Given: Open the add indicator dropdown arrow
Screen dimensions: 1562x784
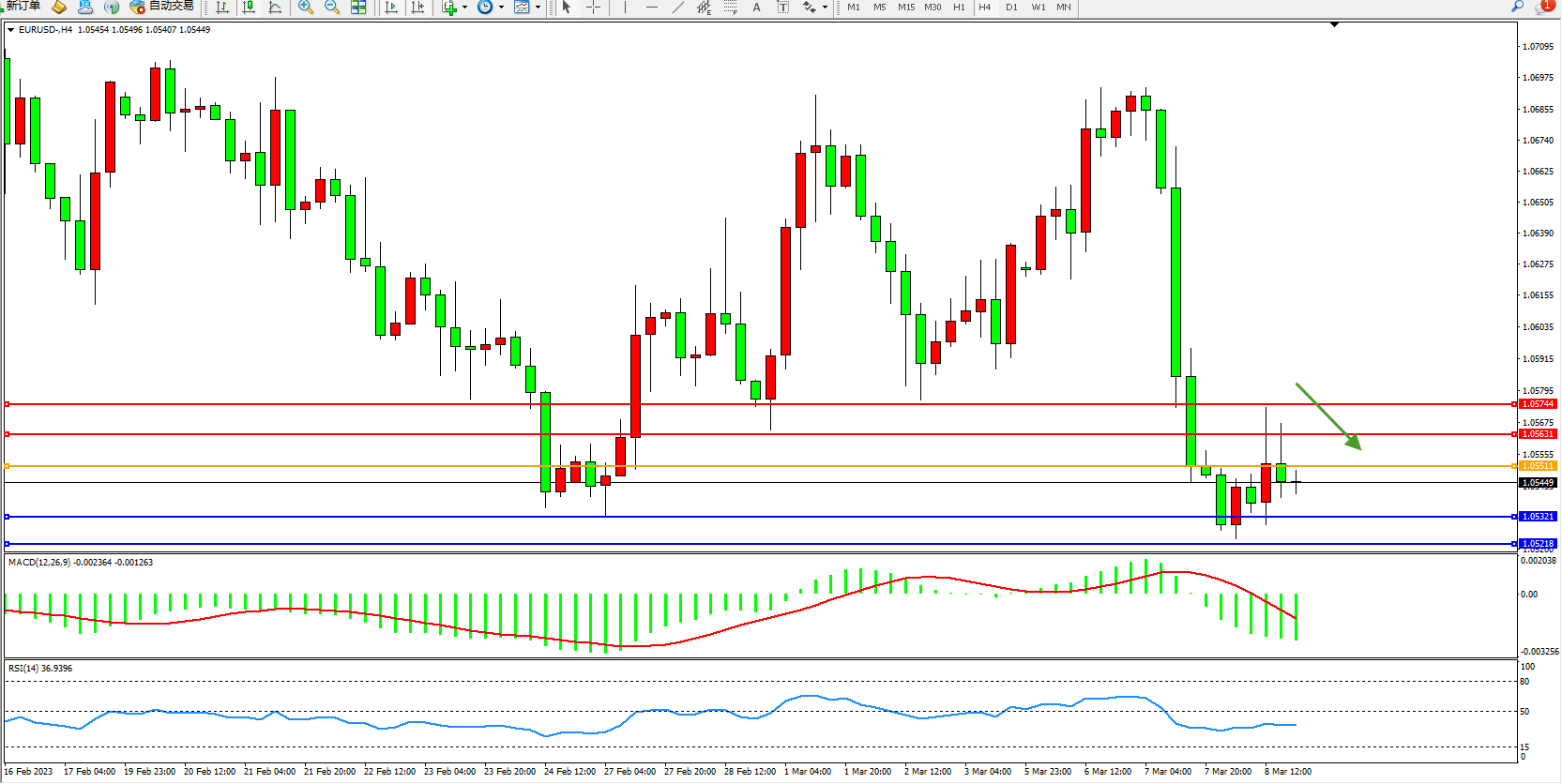Looking at the screenshot, I should tap(464, 8).
